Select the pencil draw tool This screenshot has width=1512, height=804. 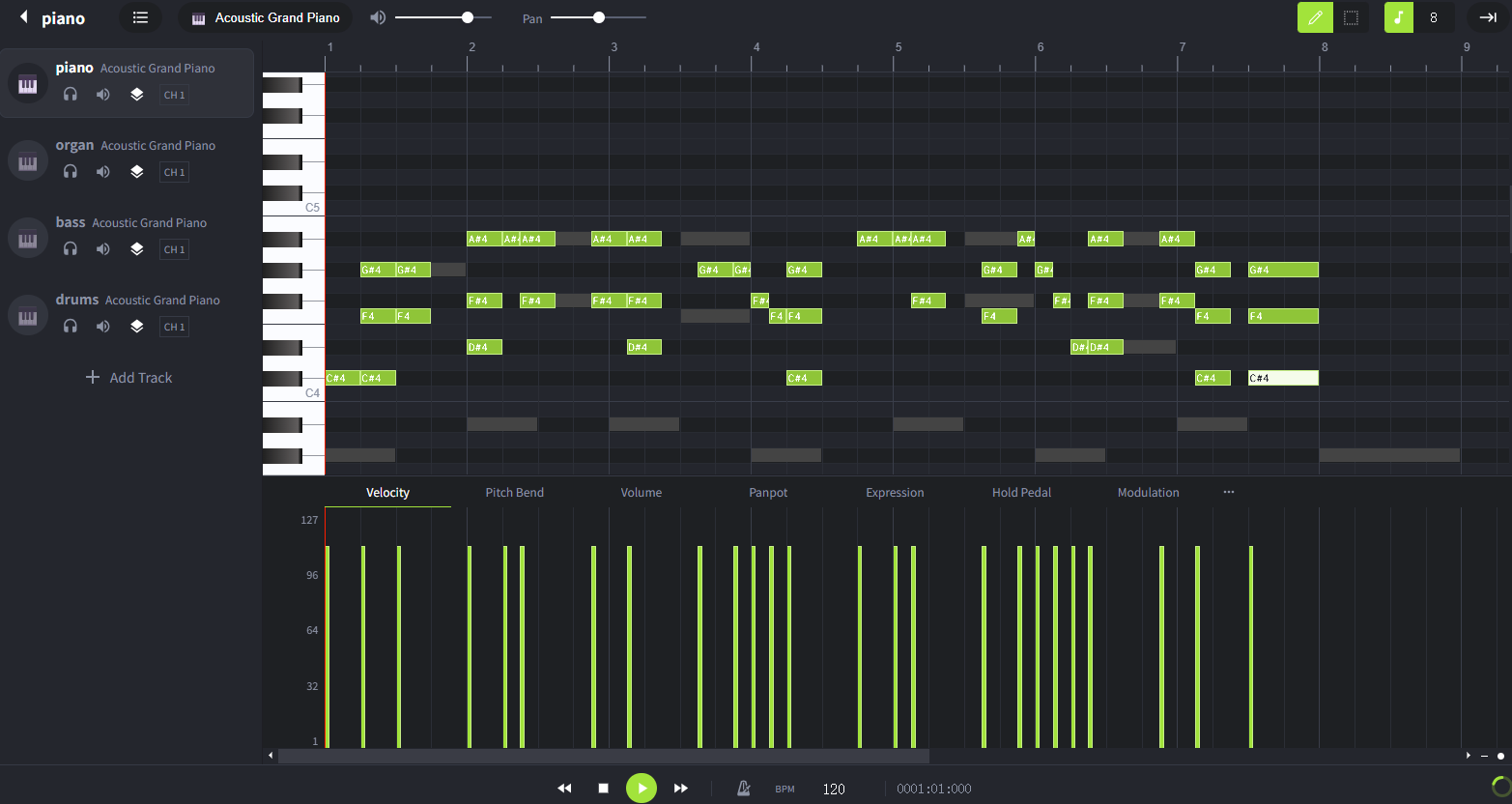(1315, 17)
